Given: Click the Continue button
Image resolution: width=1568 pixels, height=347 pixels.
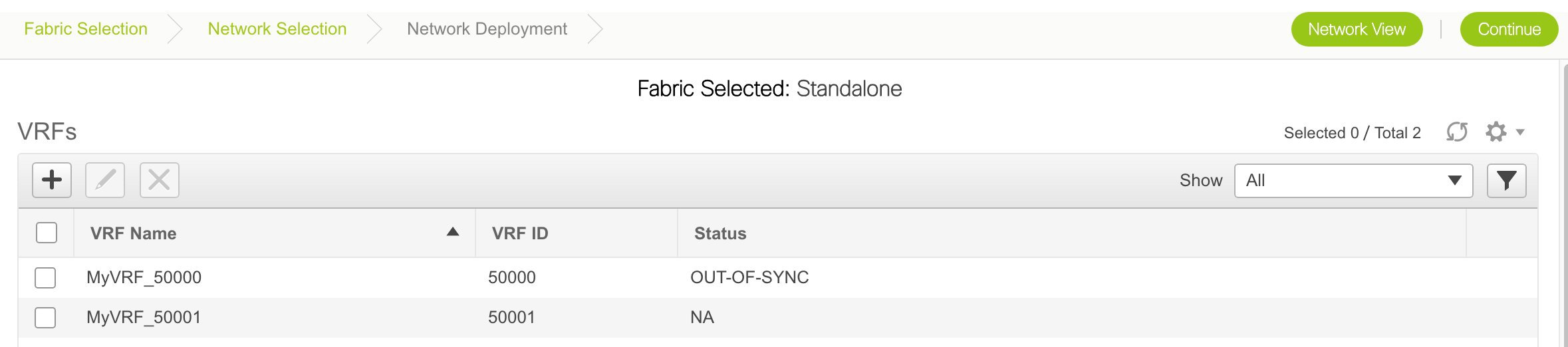Looking at the screenshot, I should (x=1509, y=29).
